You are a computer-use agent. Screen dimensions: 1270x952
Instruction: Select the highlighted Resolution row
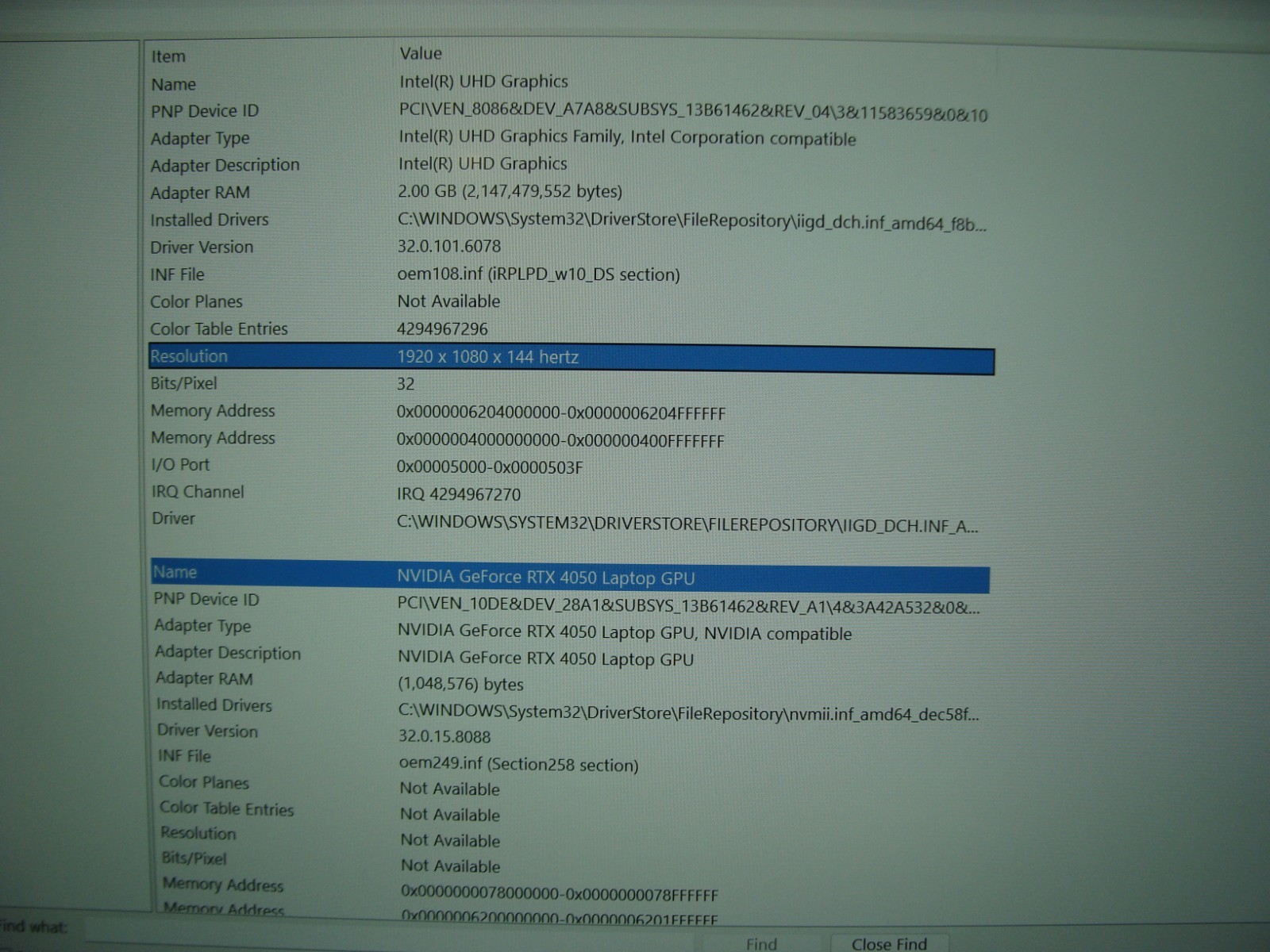[x=571, y=357]
